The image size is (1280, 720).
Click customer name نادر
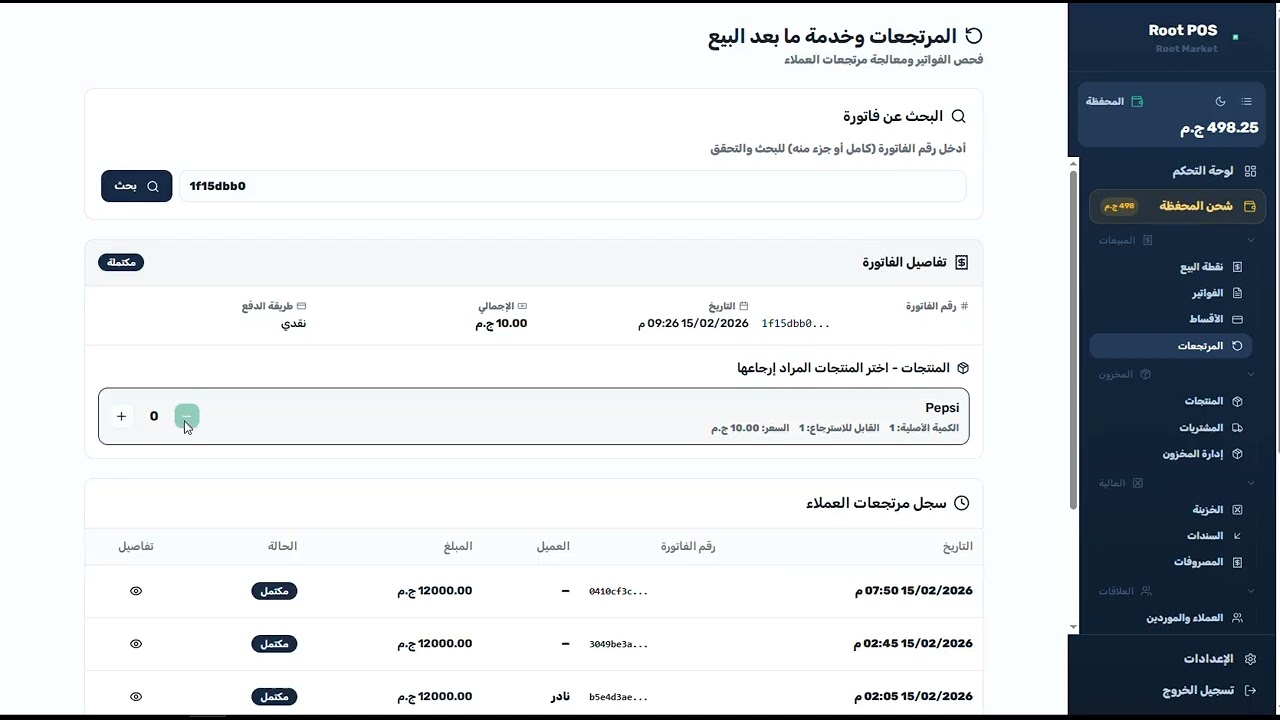[560, 696]
